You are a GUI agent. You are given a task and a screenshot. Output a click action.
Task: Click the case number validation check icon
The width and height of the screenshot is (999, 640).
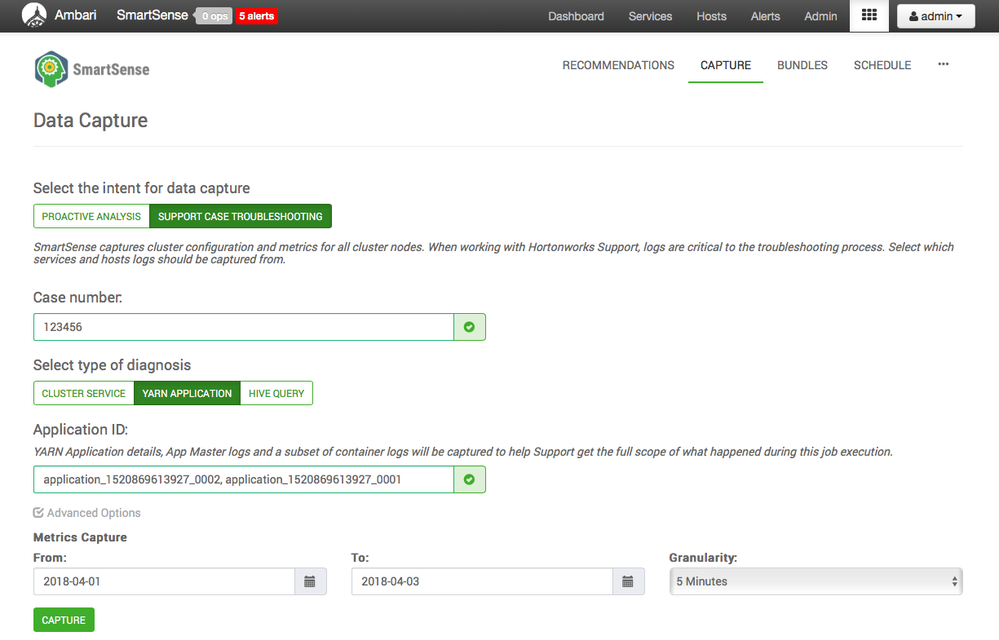point(470,327)
